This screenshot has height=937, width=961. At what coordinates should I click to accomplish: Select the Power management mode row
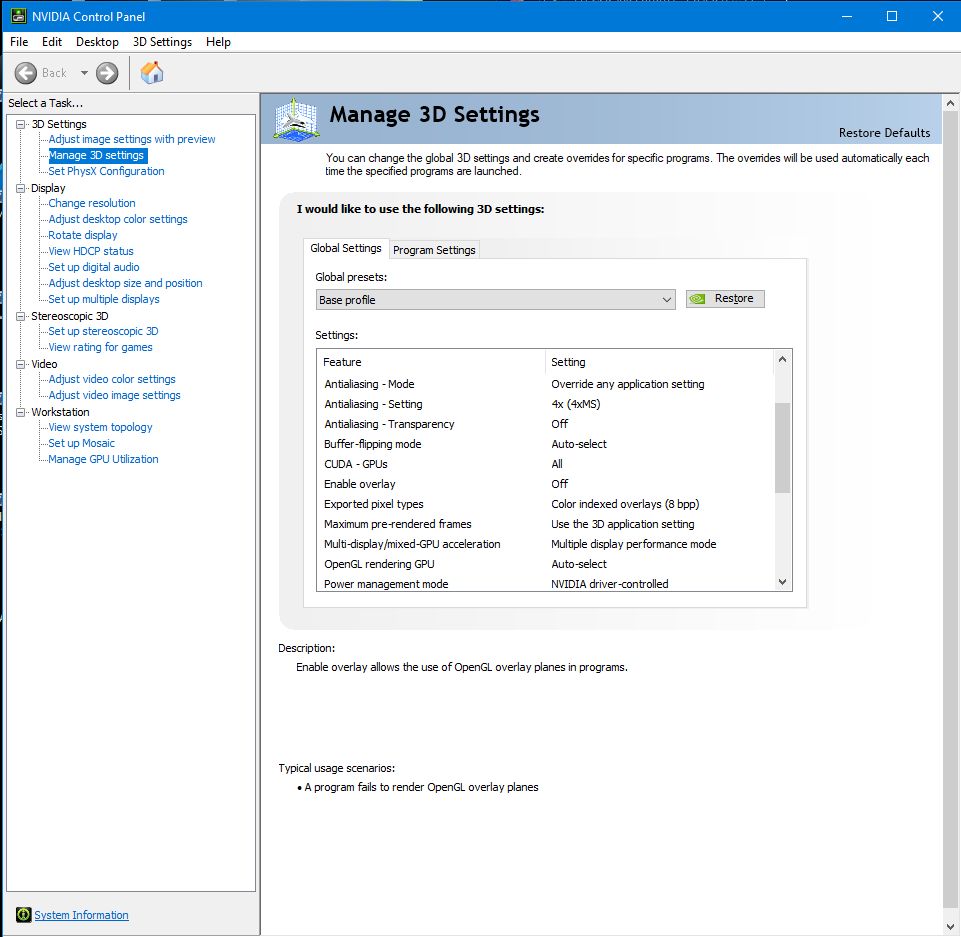[545, 583]
